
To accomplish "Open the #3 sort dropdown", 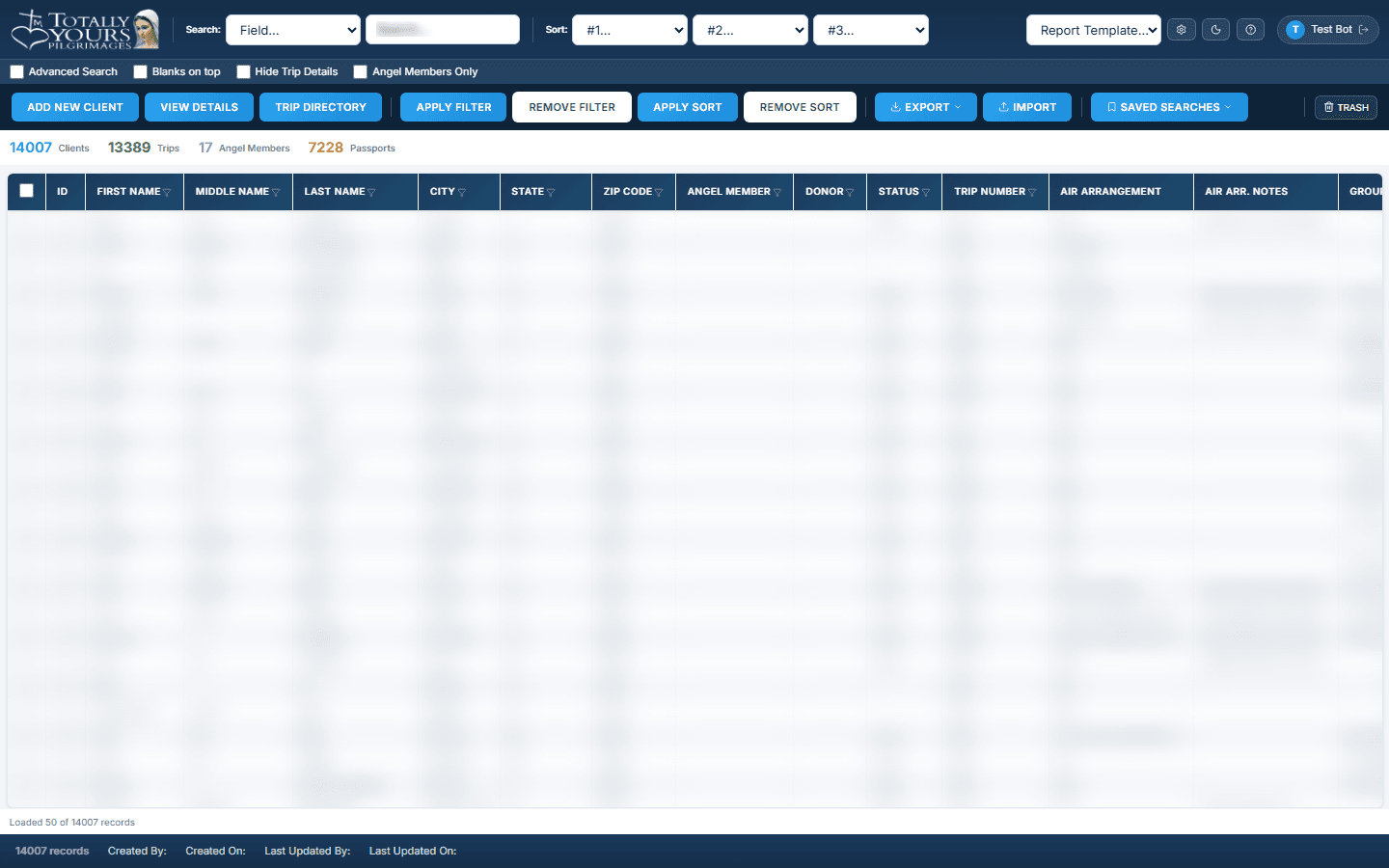I will point(871,30).
